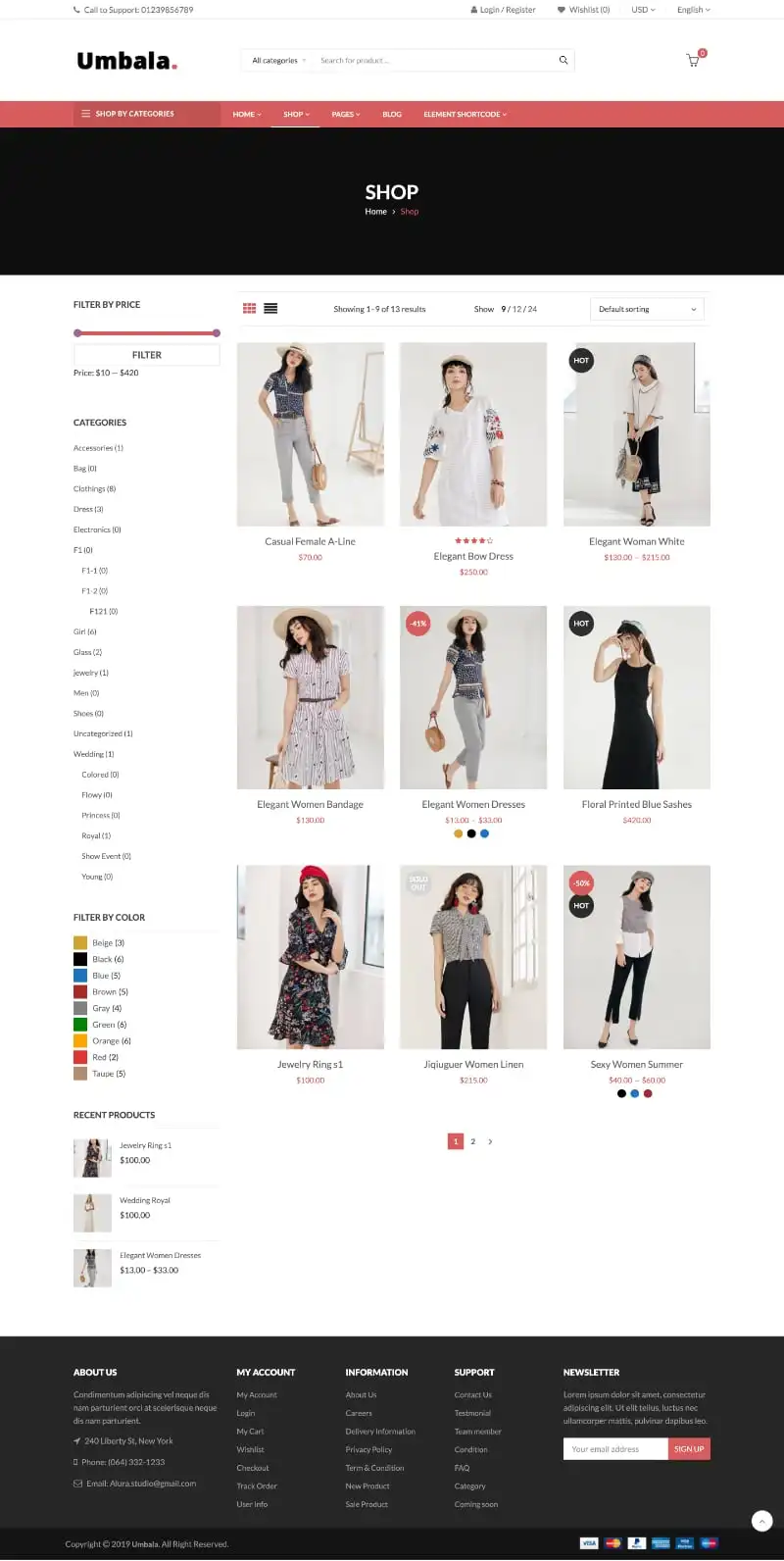Viewport: 784px width, 1561px height.
Task: Expand the USD currency selector
Action: click(643, 10)
